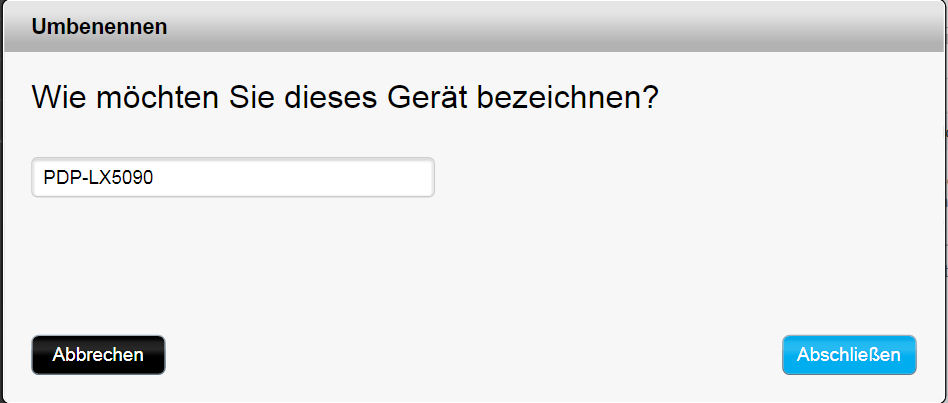Image resolution: width=948 pixels, height=403 pixels.
Task: Click the word "Sie" in the heading
Action: 240,98
